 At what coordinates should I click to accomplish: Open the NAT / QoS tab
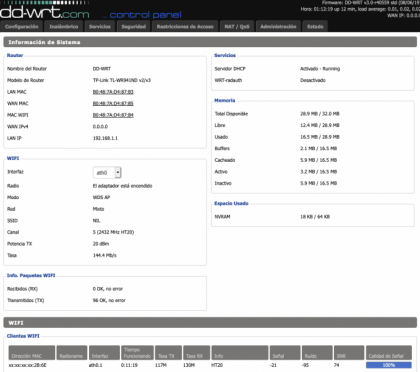pyautogui.click(x=237, y=27)
